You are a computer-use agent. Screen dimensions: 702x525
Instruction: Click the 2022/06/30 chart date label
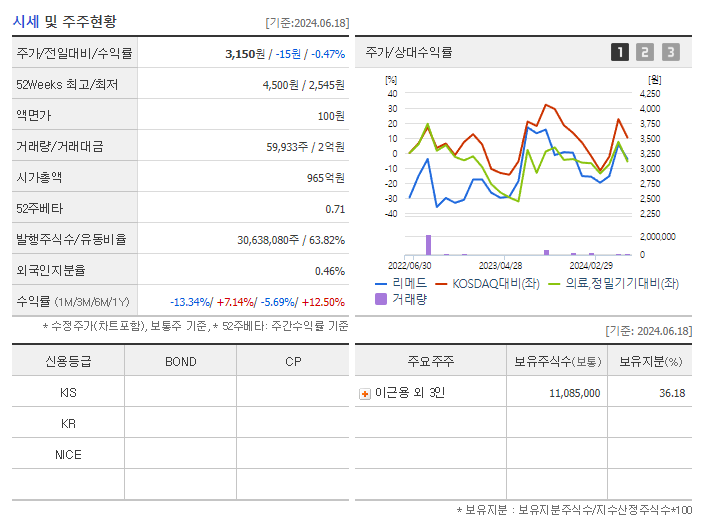point(409,266)
